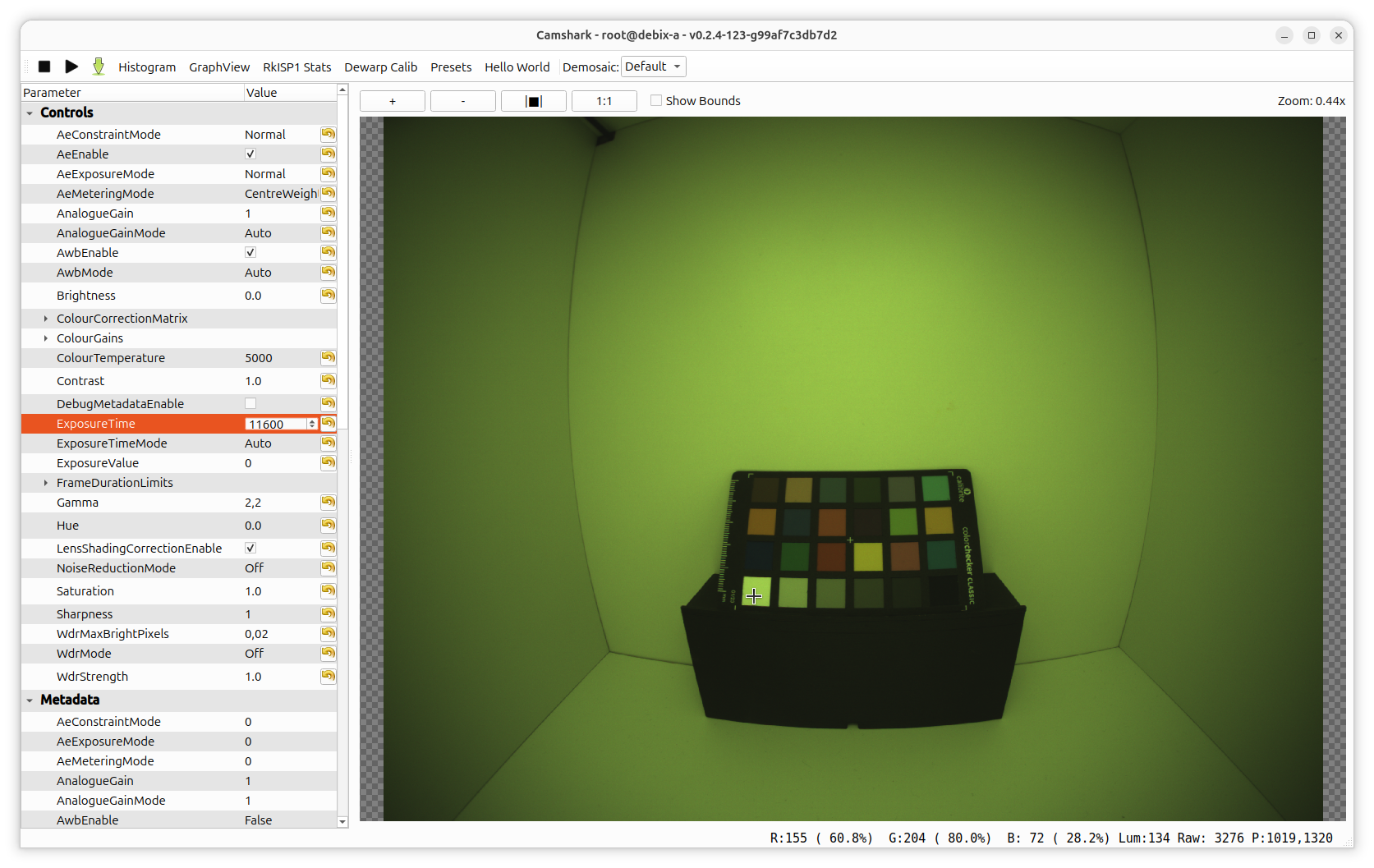Enable the Show Bounds checkbox
The image size is (1374, 868).
[x=656, y=100]
